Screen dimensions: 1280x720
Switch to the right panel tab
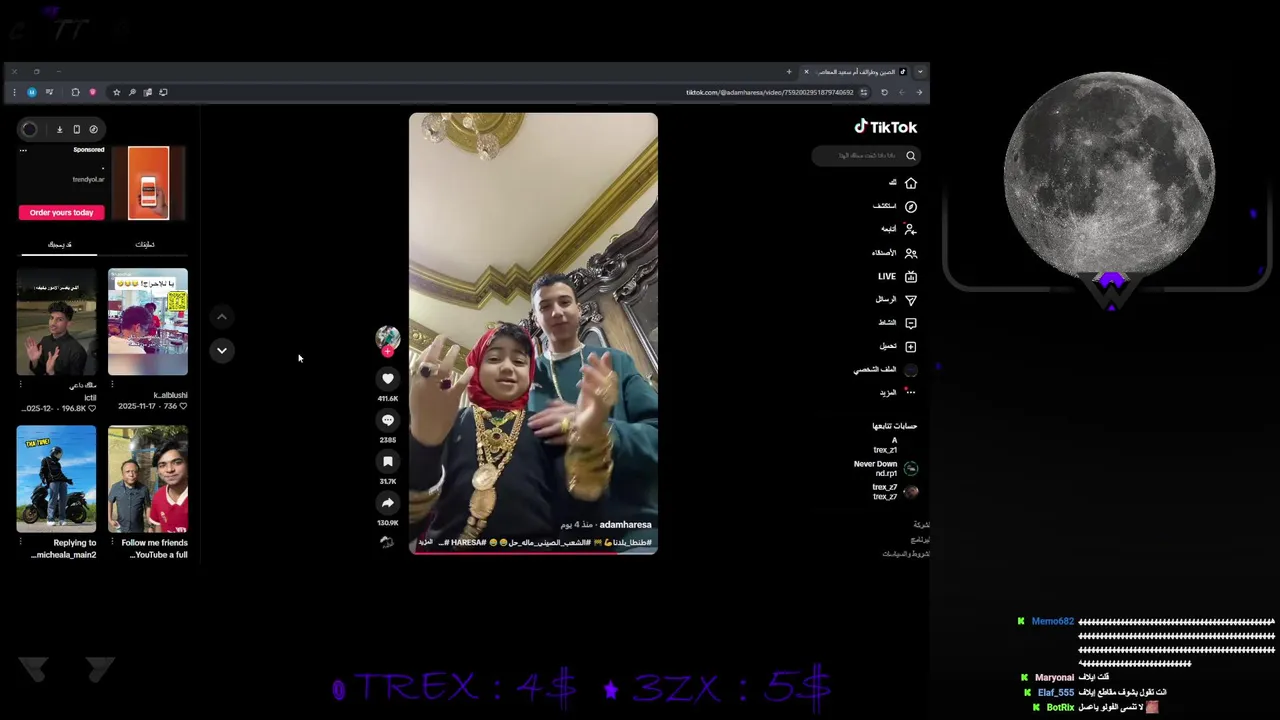click(145, 244)
